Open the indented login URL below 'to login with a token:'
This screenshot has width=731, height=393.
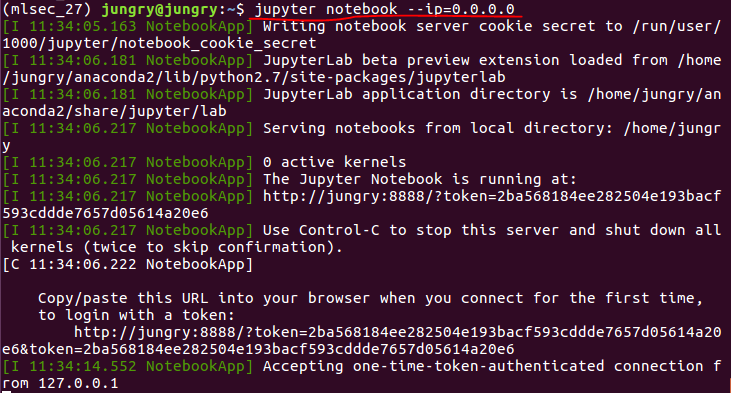click(x=398, y=332)
